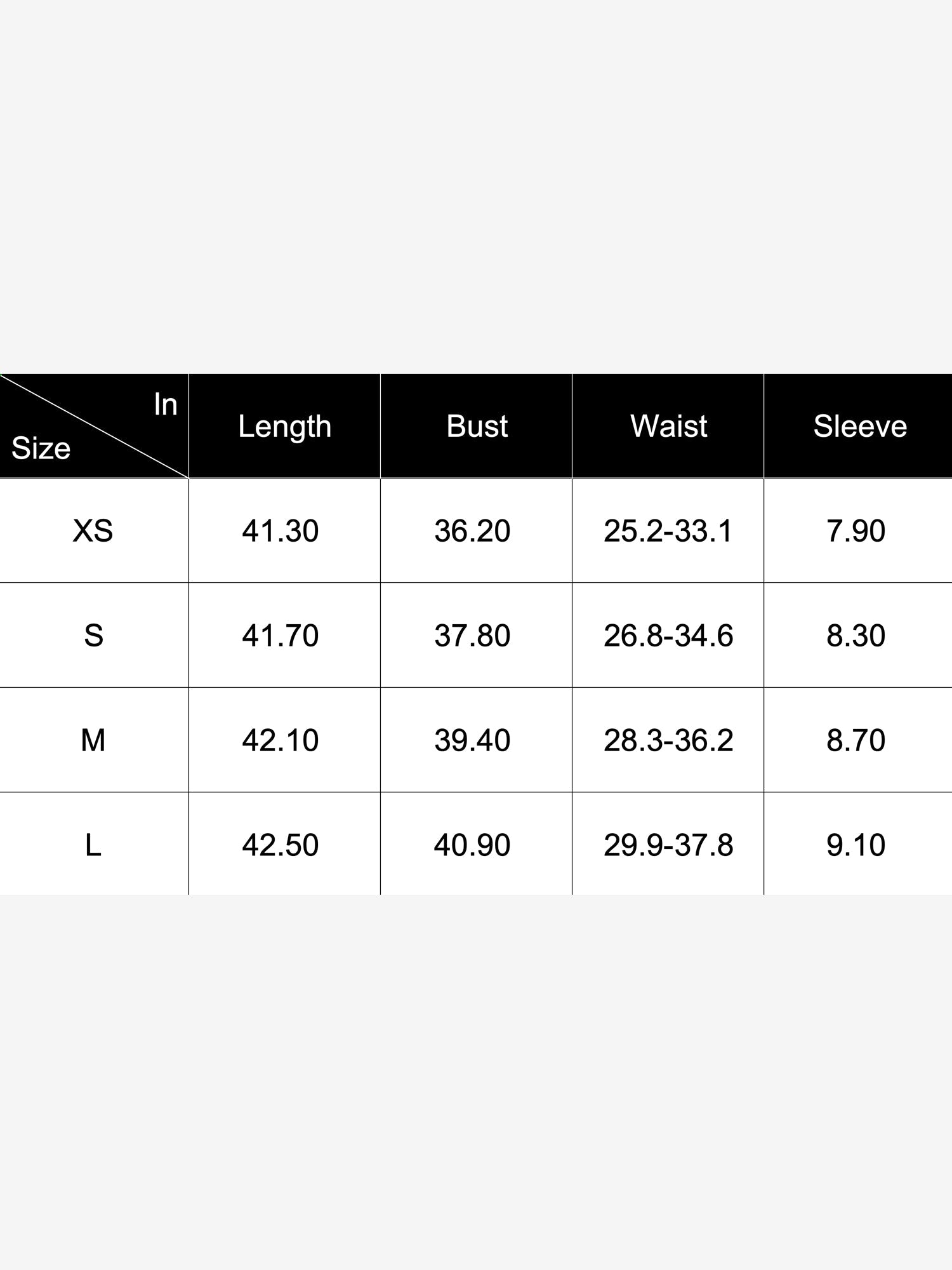Select the S size row label
Image resolution: width=952 pixels, height=1270 pixels.
93,636
